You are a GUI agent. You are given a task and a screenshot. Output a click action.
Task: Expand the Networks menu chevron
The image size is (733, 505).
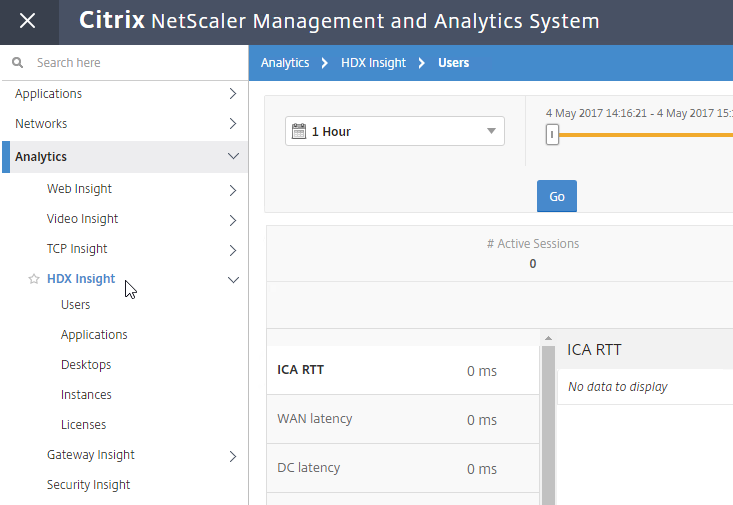[233, 123]
